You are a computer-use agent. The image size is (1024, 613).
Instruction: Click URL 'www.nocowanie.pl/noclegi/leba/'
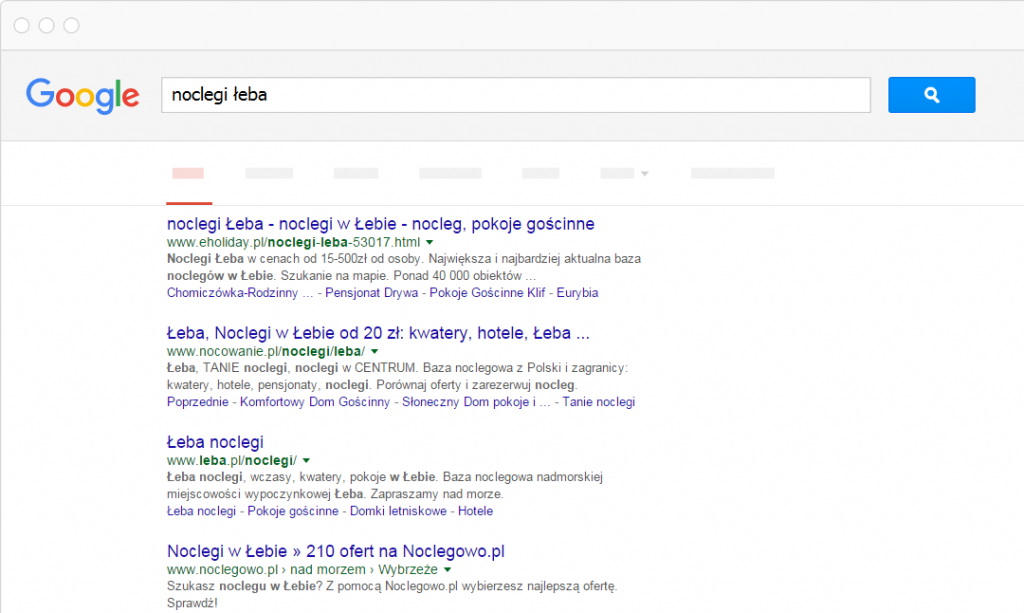point(266,351)
